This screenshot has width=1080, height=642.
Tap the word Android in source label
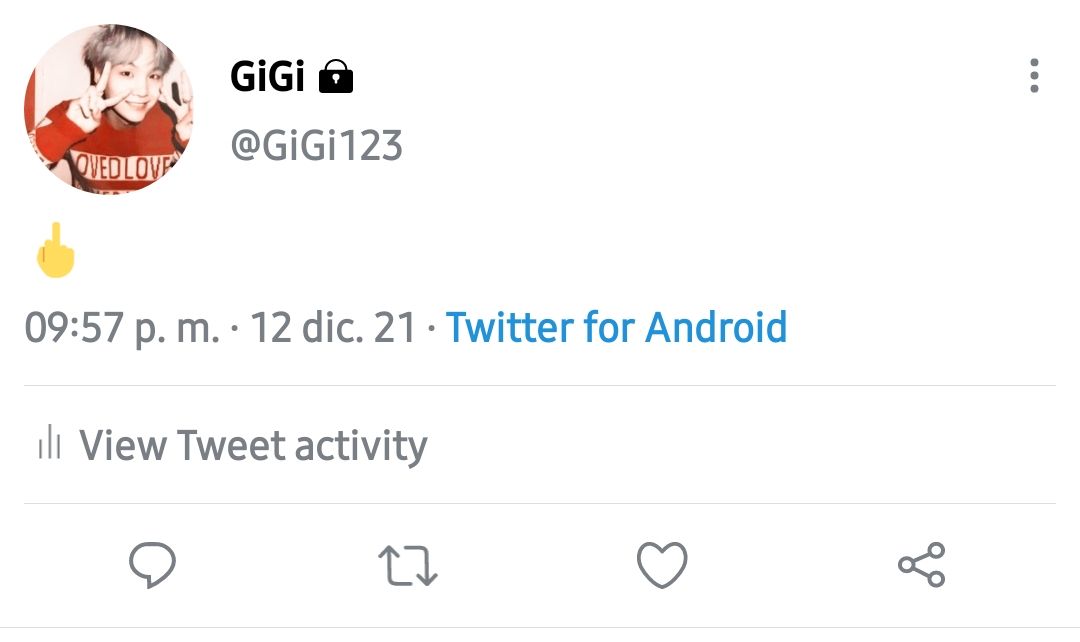716,327
